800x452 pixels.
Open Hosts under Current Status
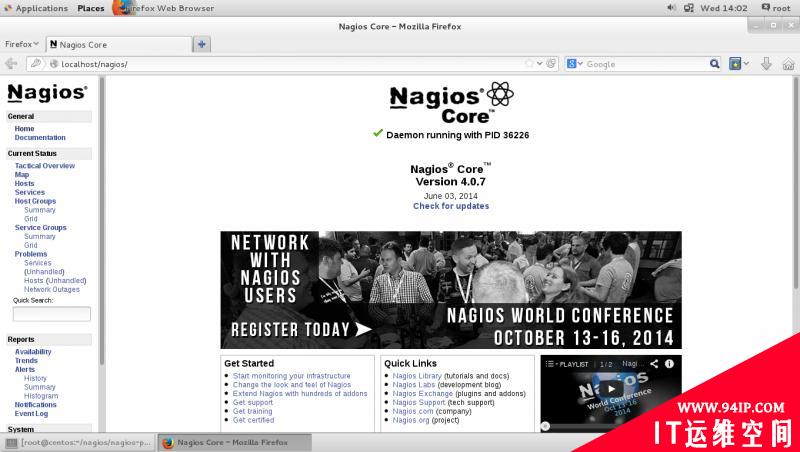[24, 183]
